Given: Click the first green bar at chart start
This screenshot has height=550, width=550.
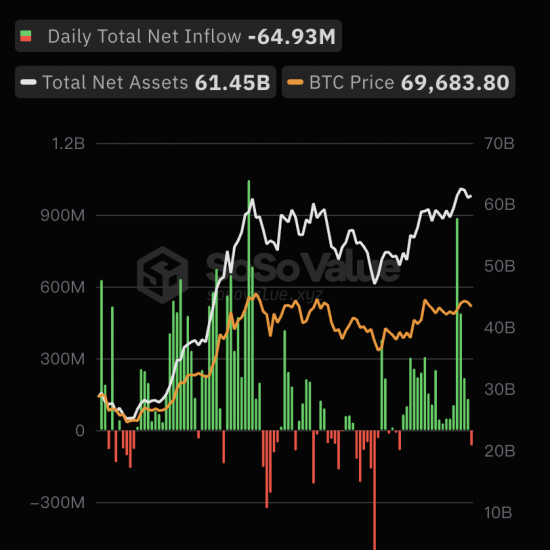Looking at the screenshot, I should (x=101, y=355).
